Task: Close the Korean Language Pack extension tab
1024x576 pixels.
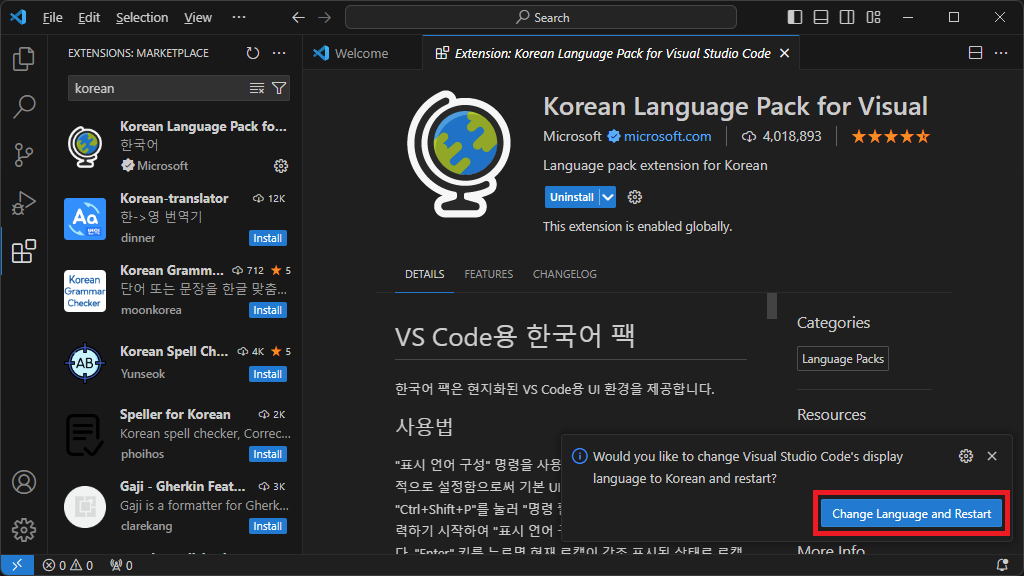Action: 784,53
